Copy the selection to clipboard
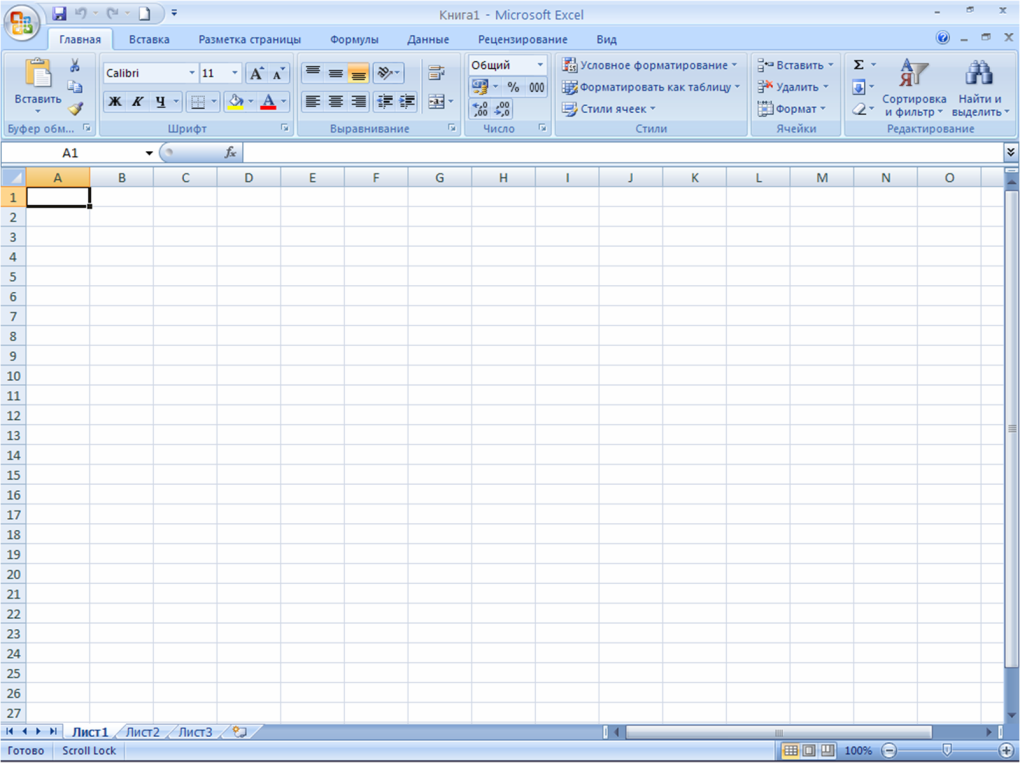Screen dimensions: 1020x763 (x=75, y=87)
